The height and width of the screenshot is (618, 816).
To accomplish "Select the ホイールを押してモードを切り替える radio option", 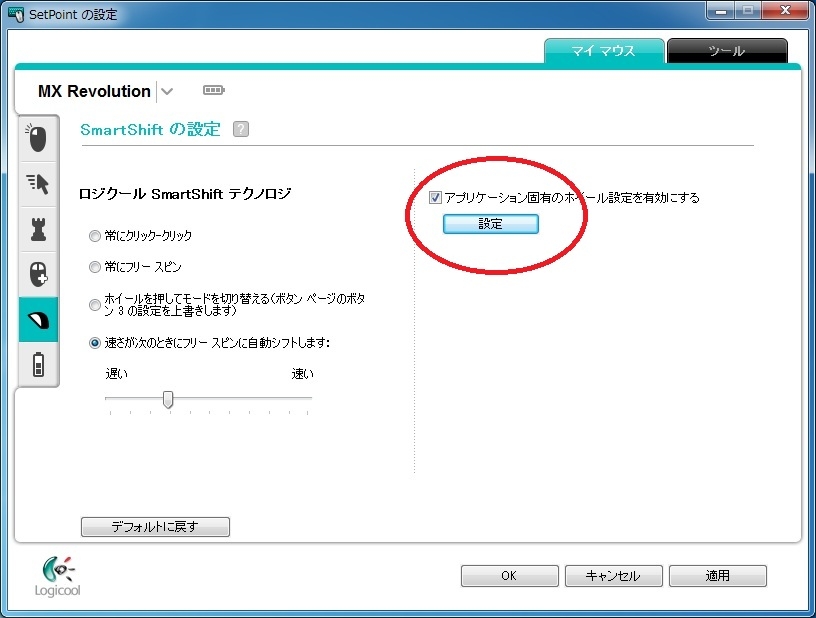I will (95, 305).
